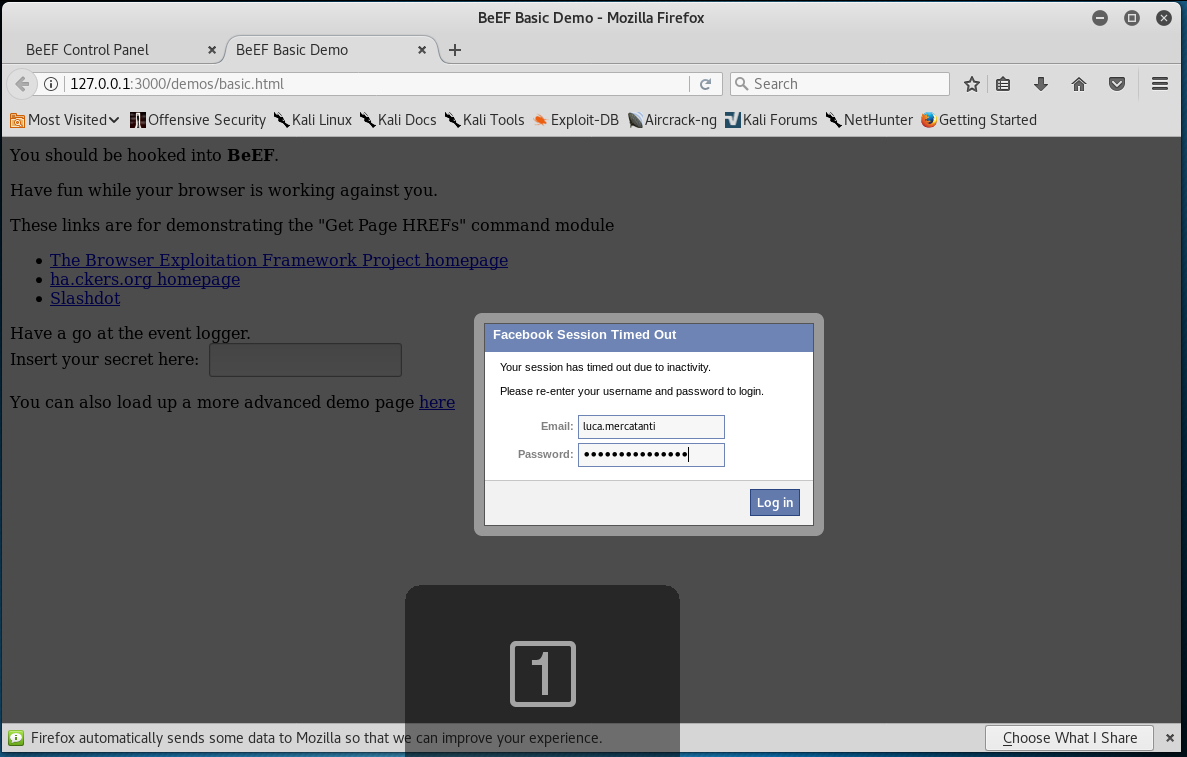Close the BeEF Basic Demo tab

click(x=422, y=50)
